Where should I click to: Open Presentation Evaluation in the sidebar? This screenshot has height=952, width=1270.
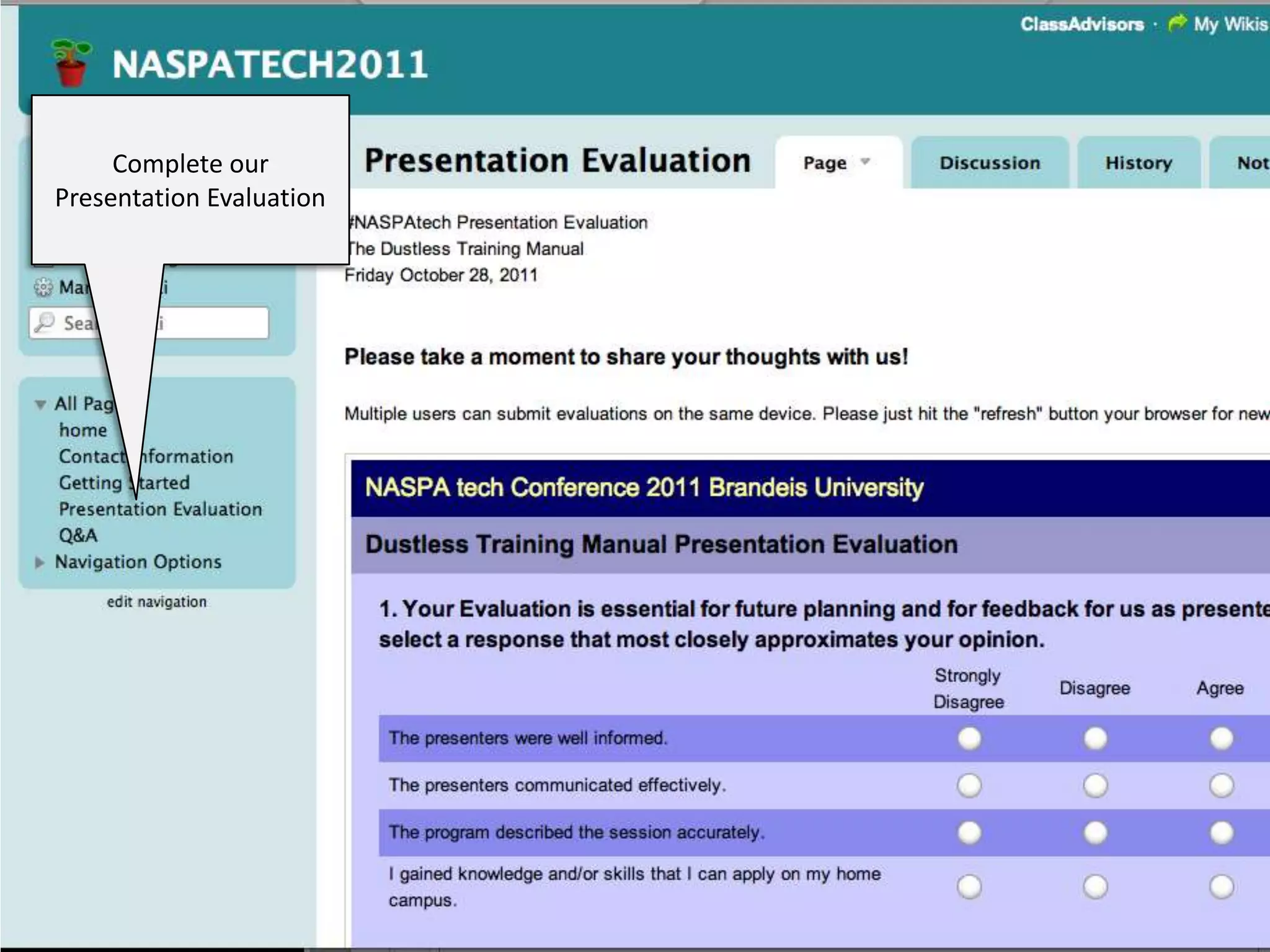tap(161, 509)
